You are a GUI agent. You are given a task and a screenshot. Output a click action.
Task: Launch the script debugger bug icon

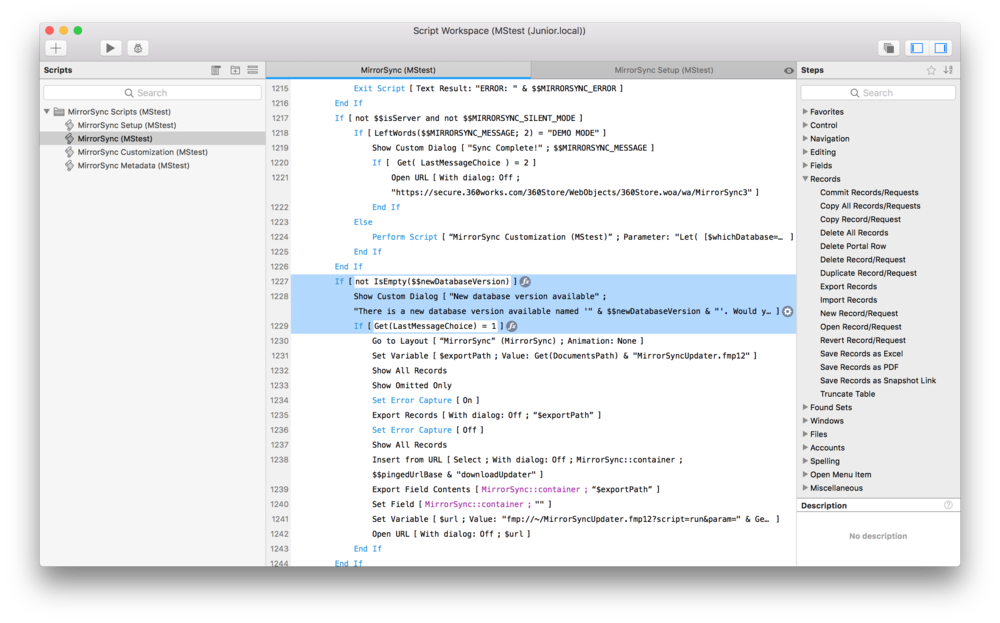click(138, 48)
